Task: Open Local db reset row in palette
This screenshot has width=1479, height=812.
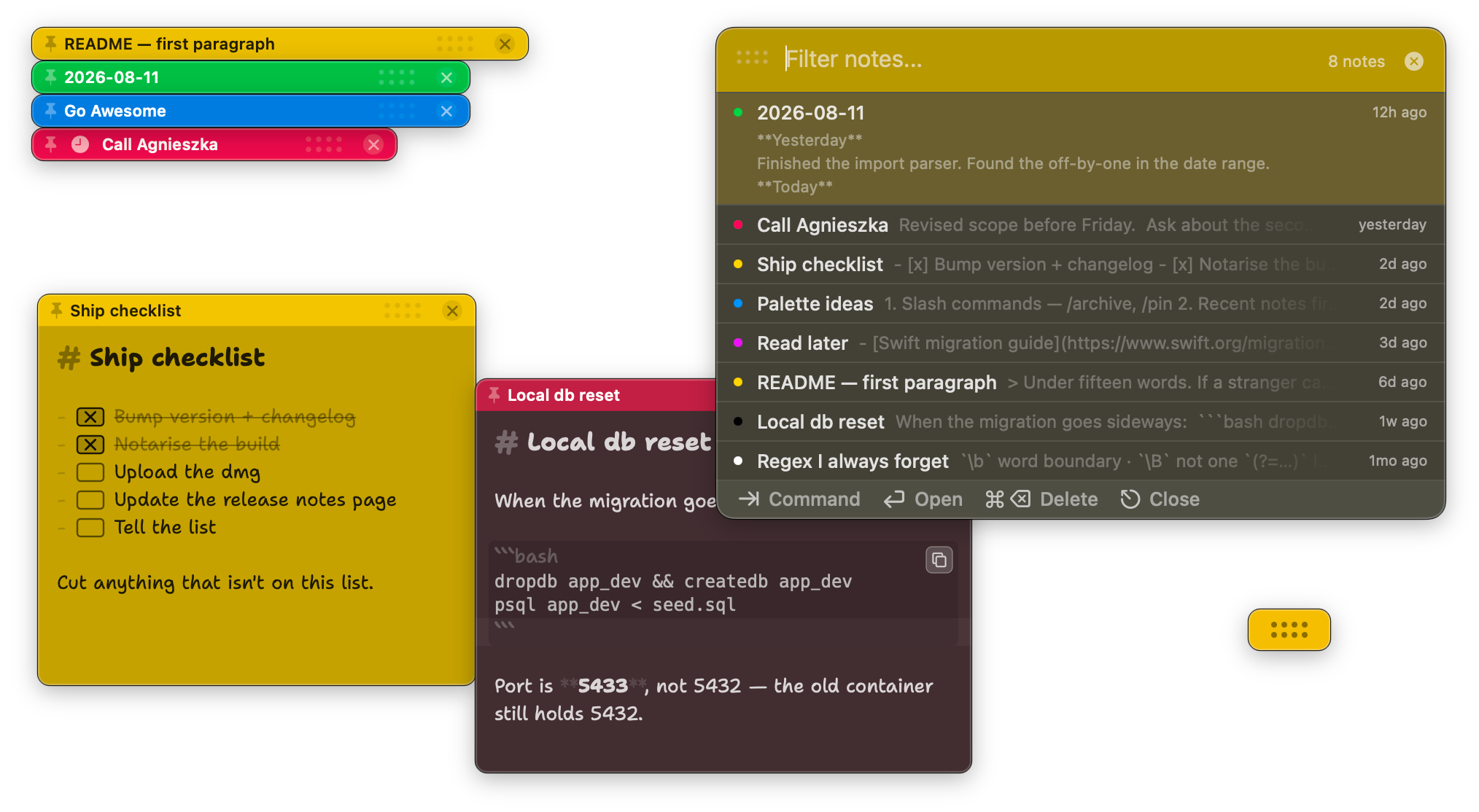Action: click(x=1081, y=421)
